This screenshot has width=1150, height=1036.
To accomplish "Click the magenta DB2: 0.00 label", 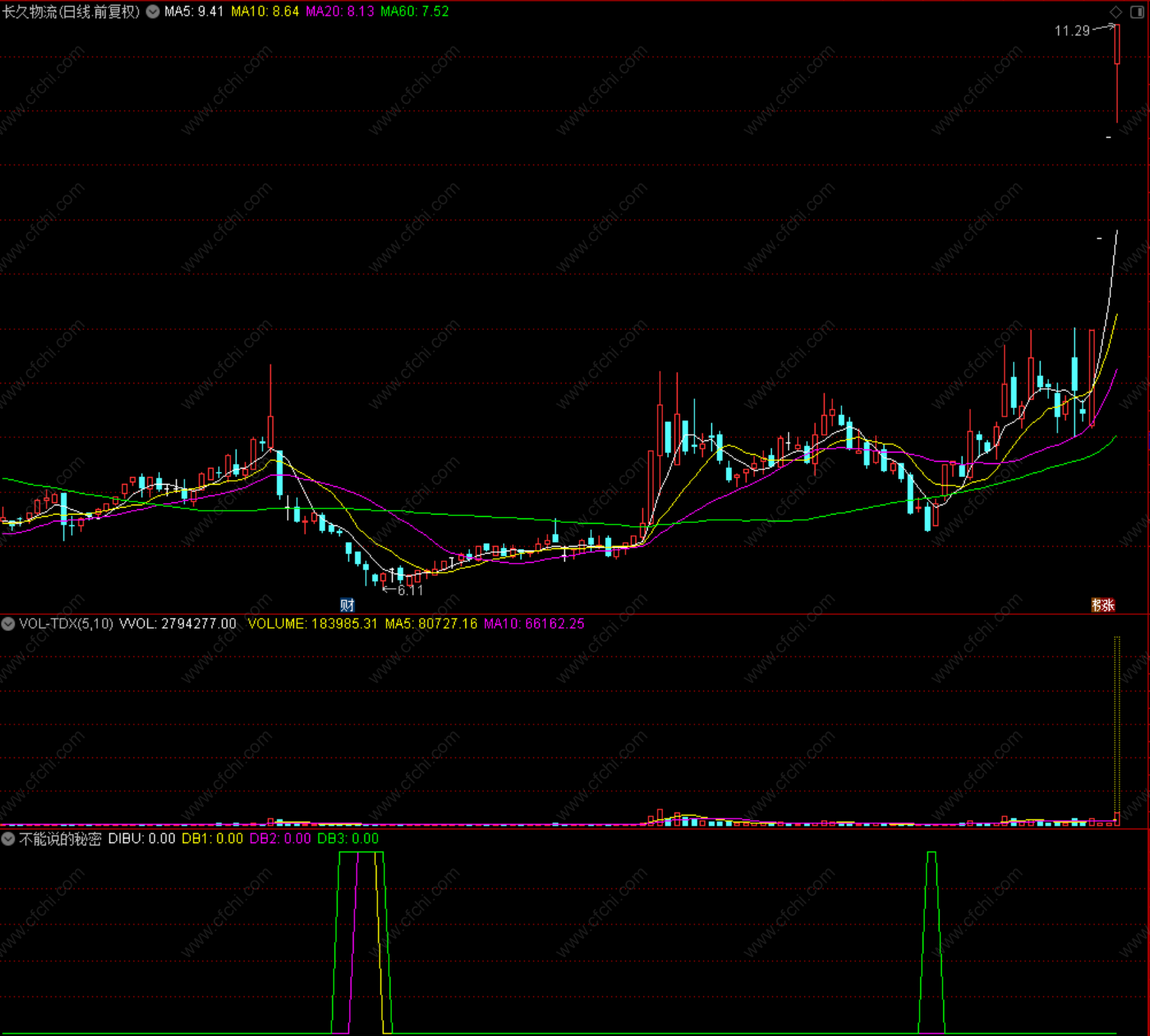I will pos(280,838).
